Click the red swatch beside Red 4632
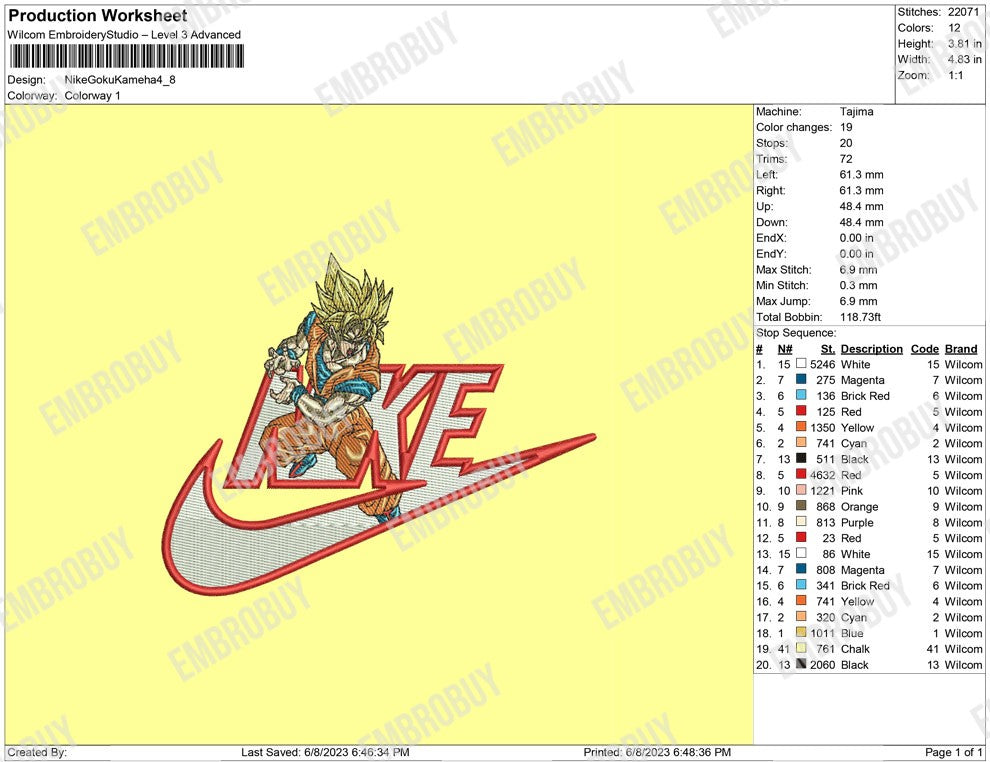This screenshot has height=762, width=990. [801, 474]
